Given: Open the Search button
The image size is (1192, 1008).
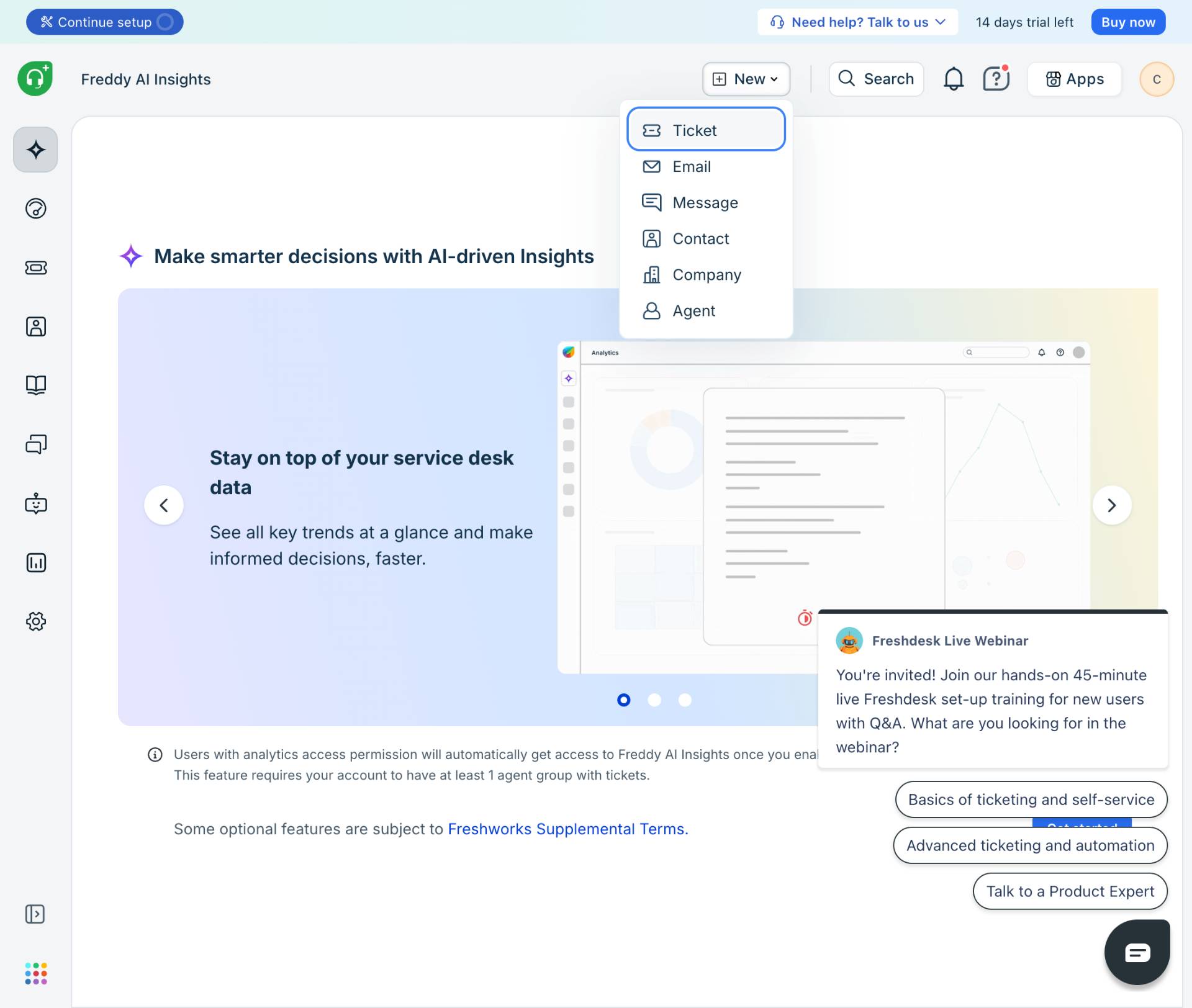Looking at the screenshot, I should click(x=876, y=79).
